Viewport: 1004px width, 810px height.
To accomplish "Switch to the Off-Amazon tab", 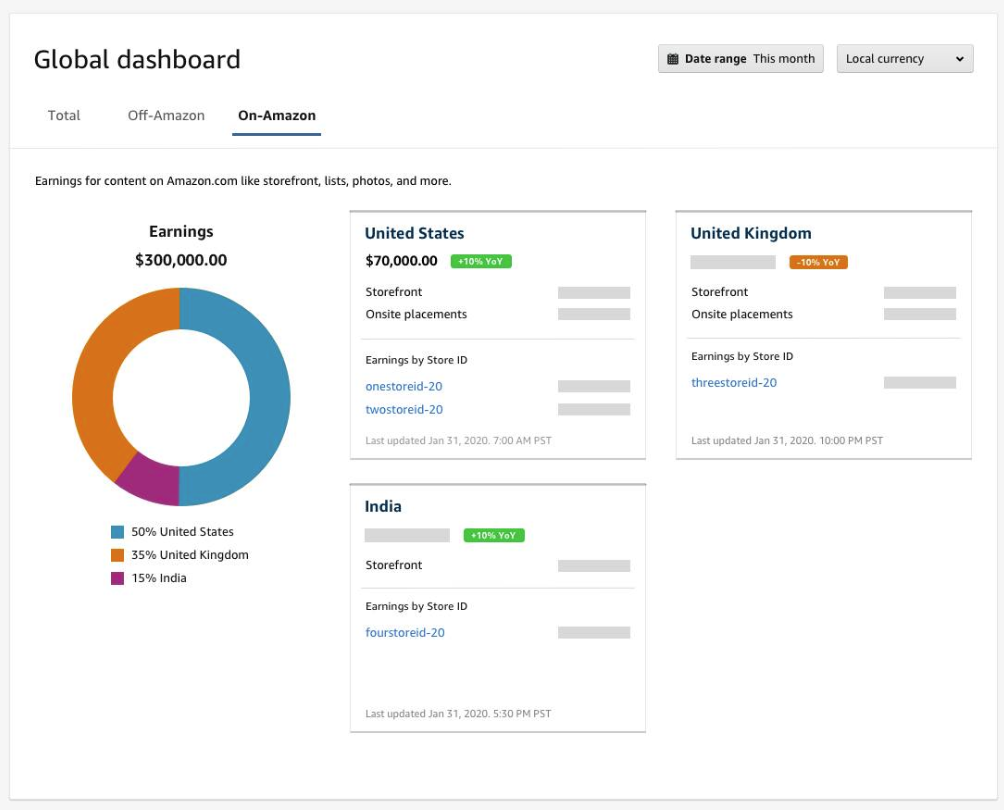I will 166,115.
